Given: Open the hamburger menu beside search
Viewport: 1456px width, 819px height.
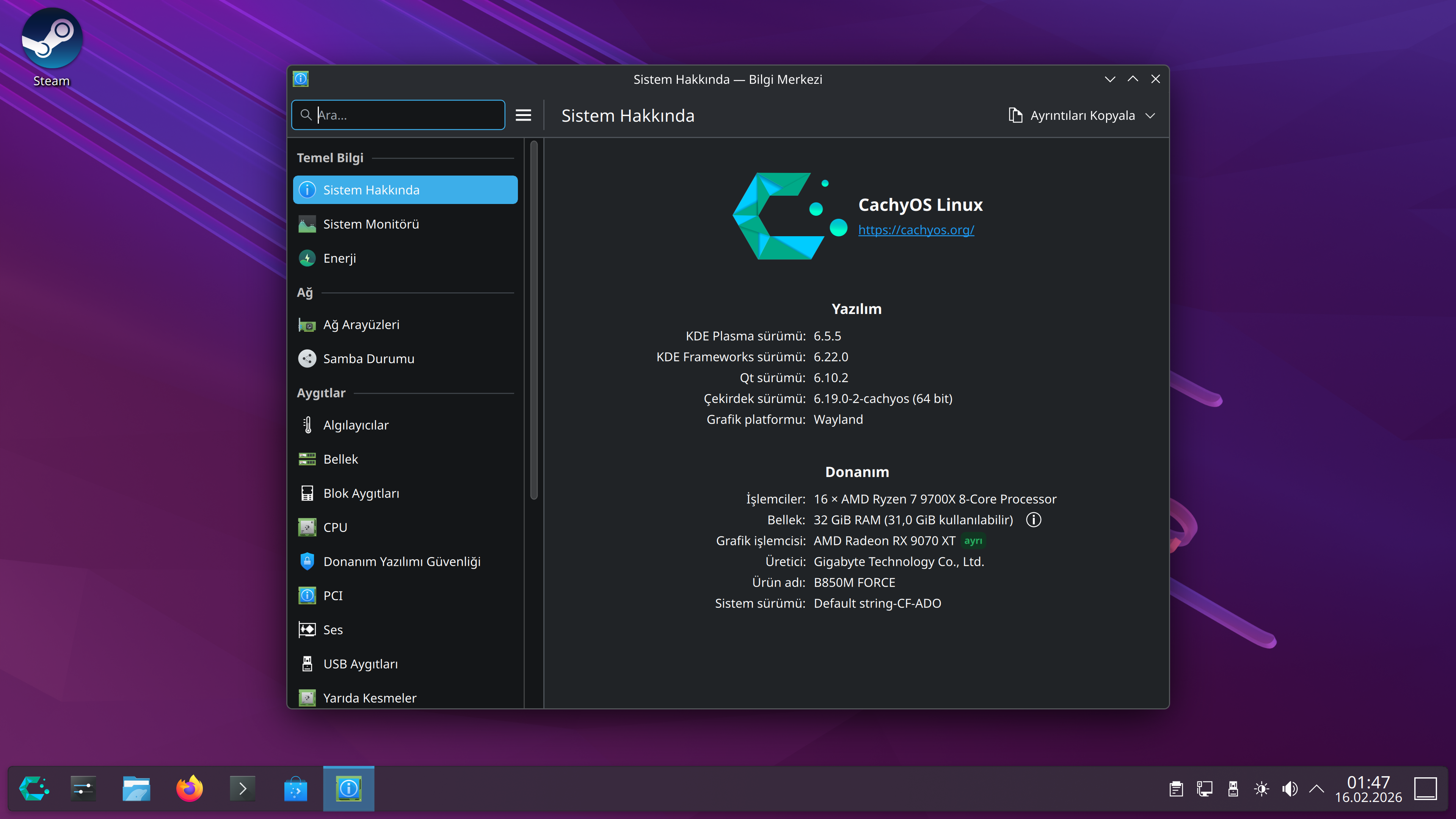Looking at the screenshot, I should click(523, 115).
